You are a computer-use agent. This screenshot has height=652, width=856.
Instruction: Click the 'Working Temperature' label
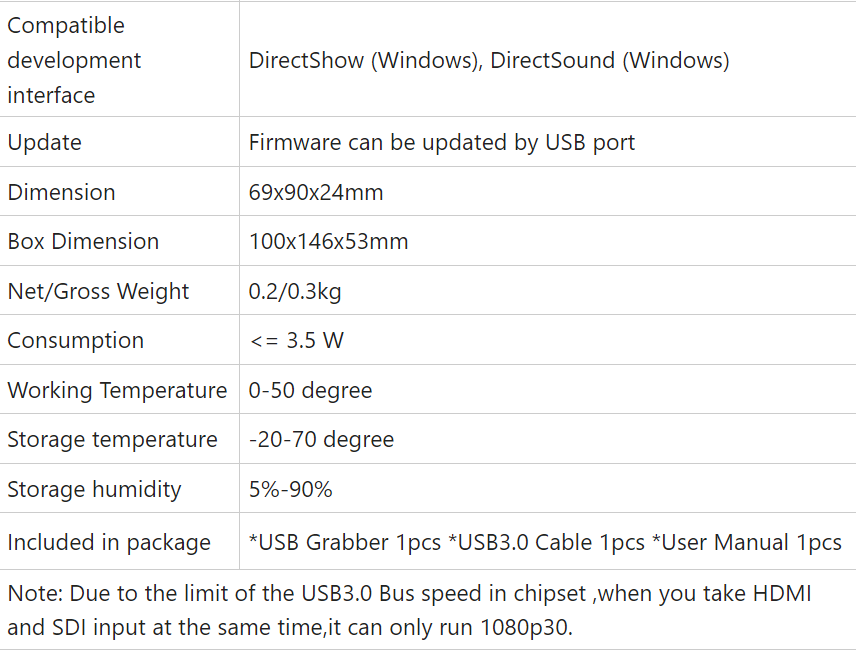117,390
